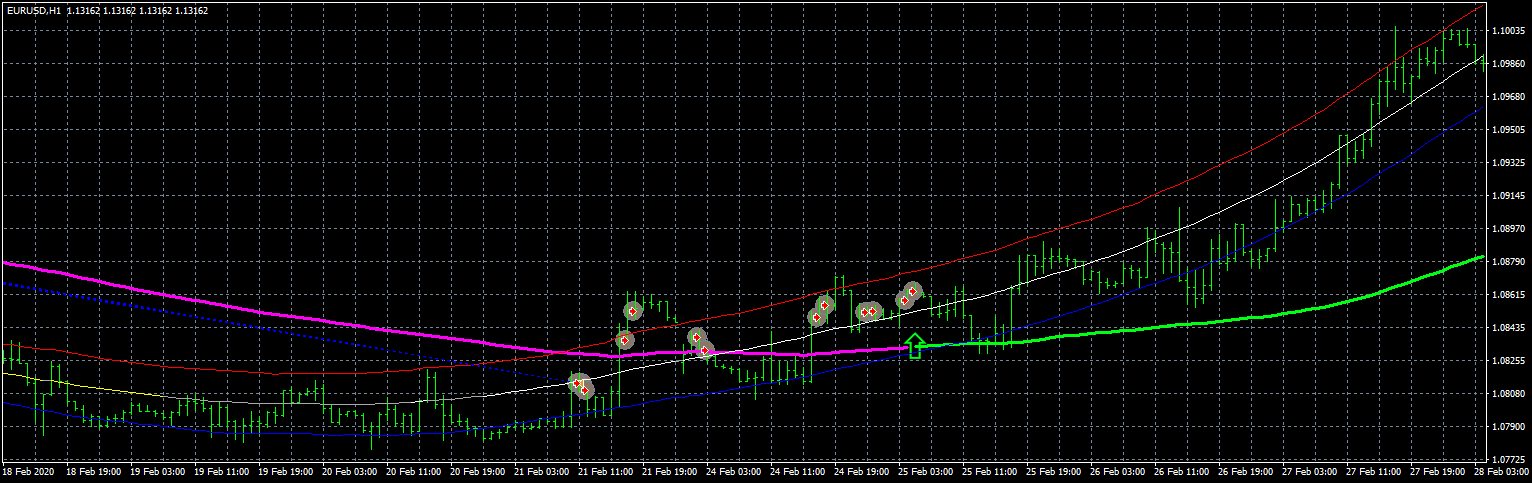Click the EURUSD,H1 chart symbol label
This screenshot has height=483, width=1532.
(x=33, y=11)
